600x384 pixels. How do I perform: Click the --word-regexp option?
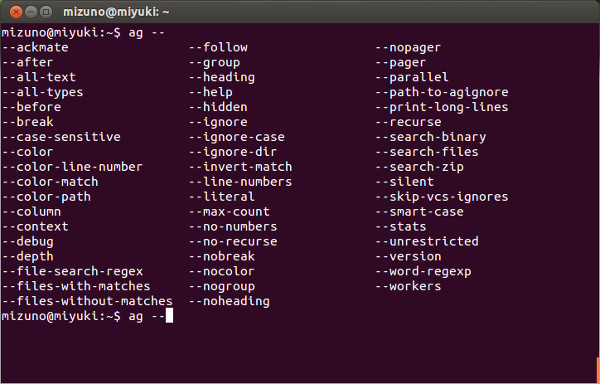[x=423, y=272]
